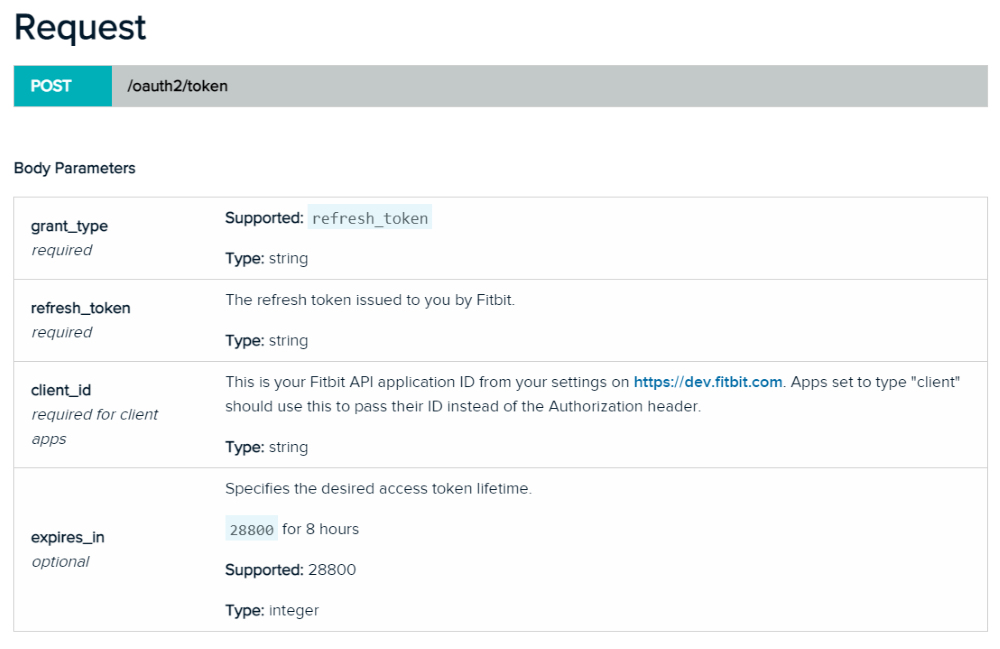Select the refresh_token parameter name
The width and height of the screenshot is (1000, 649).
point(81,308)
